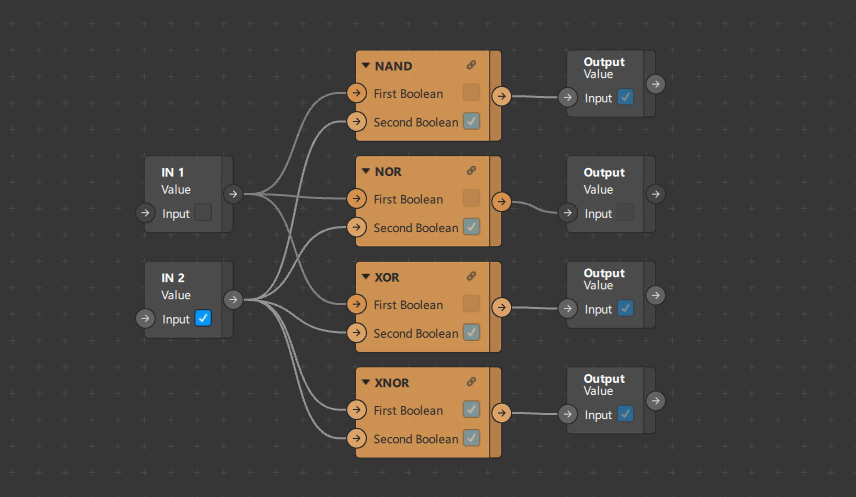Toggle XNOR Second Boolean checkbox
Viewport: 856px width, 497px height.
(x=471, y=437)
